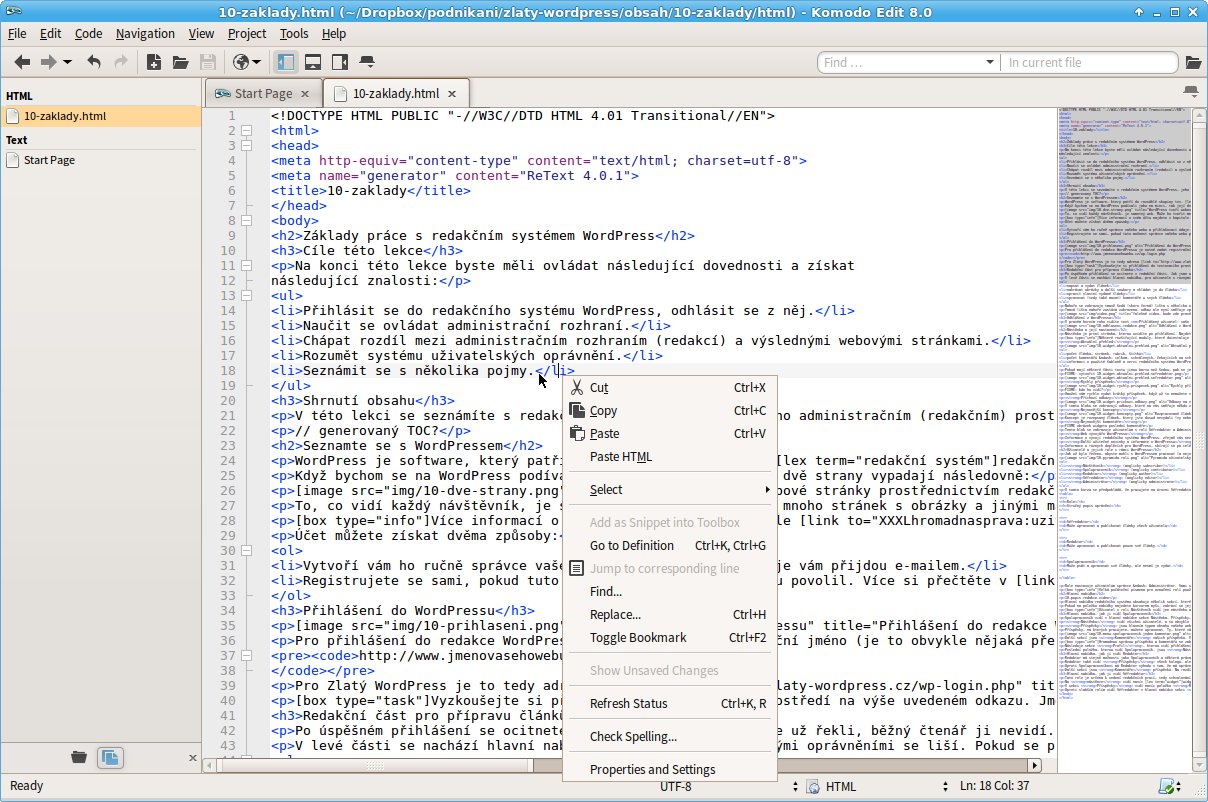Choose Replace... from the context menu
This screenshot has width=1208, height=802.
click(x=670, y=615)
